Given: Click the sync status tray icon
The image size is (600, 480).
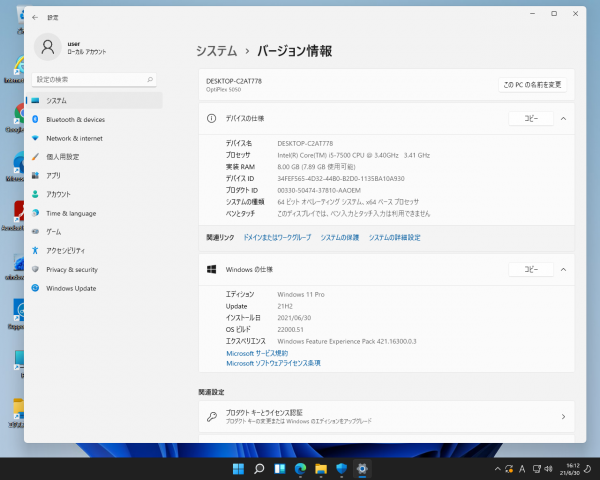Looking at the screenshot, I should click(x=509, y=469).
